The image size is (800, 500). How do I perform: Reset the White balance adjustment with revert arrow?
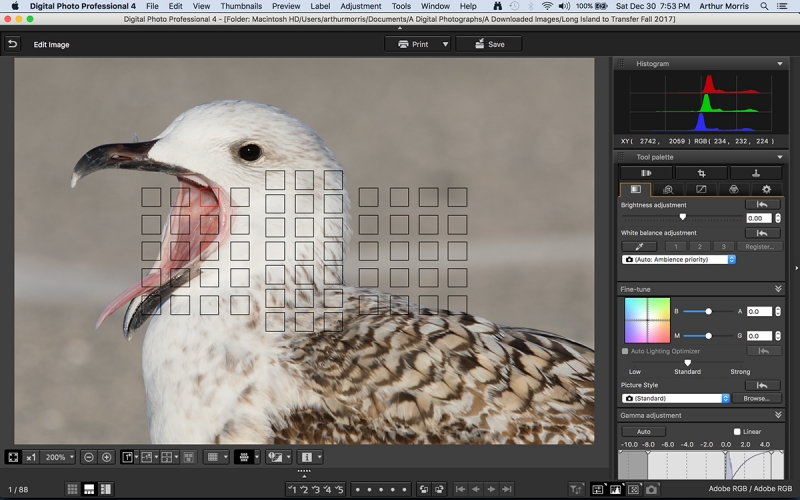762,233
